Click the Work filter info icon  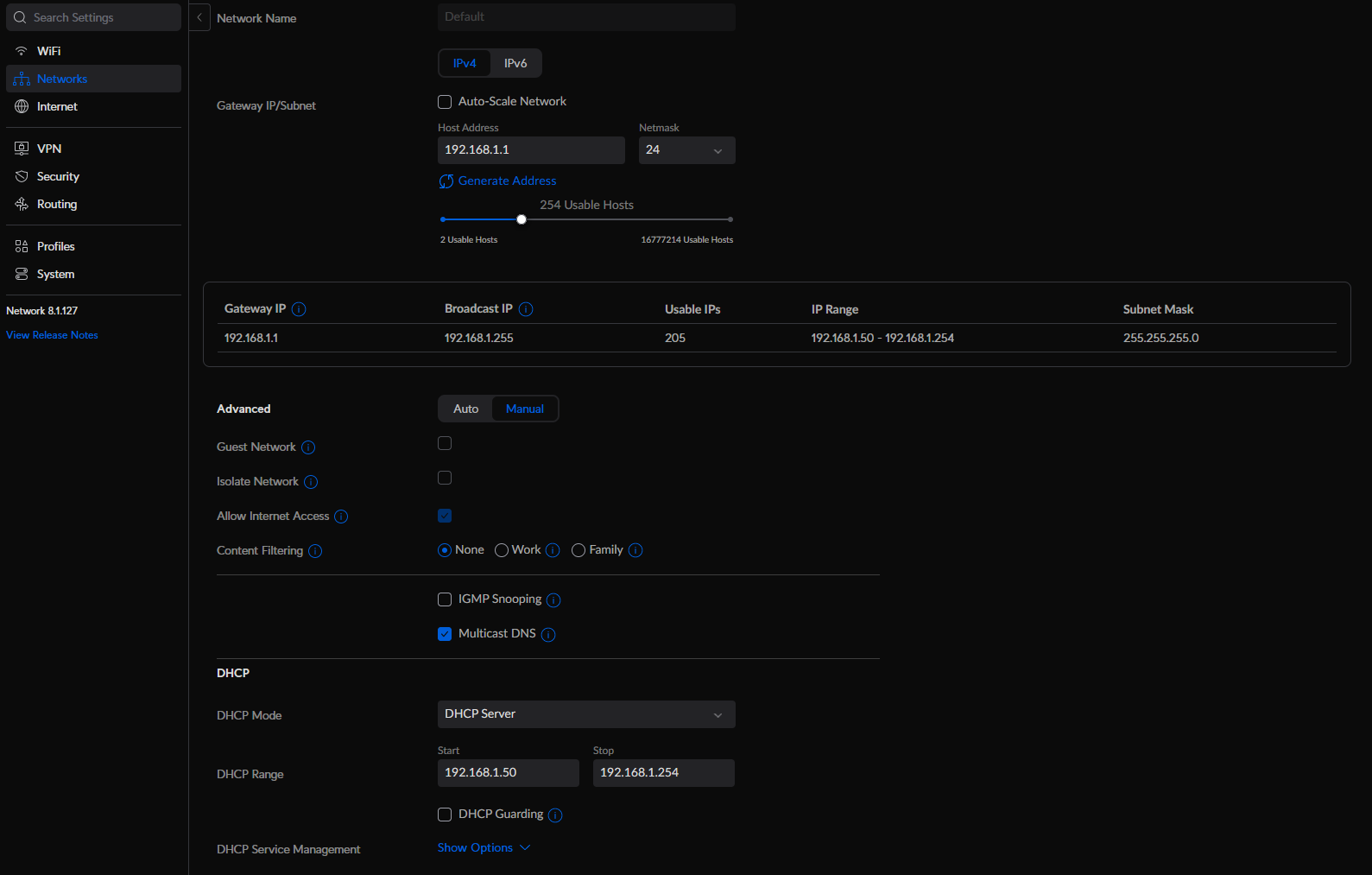click(x=553, y=550)
